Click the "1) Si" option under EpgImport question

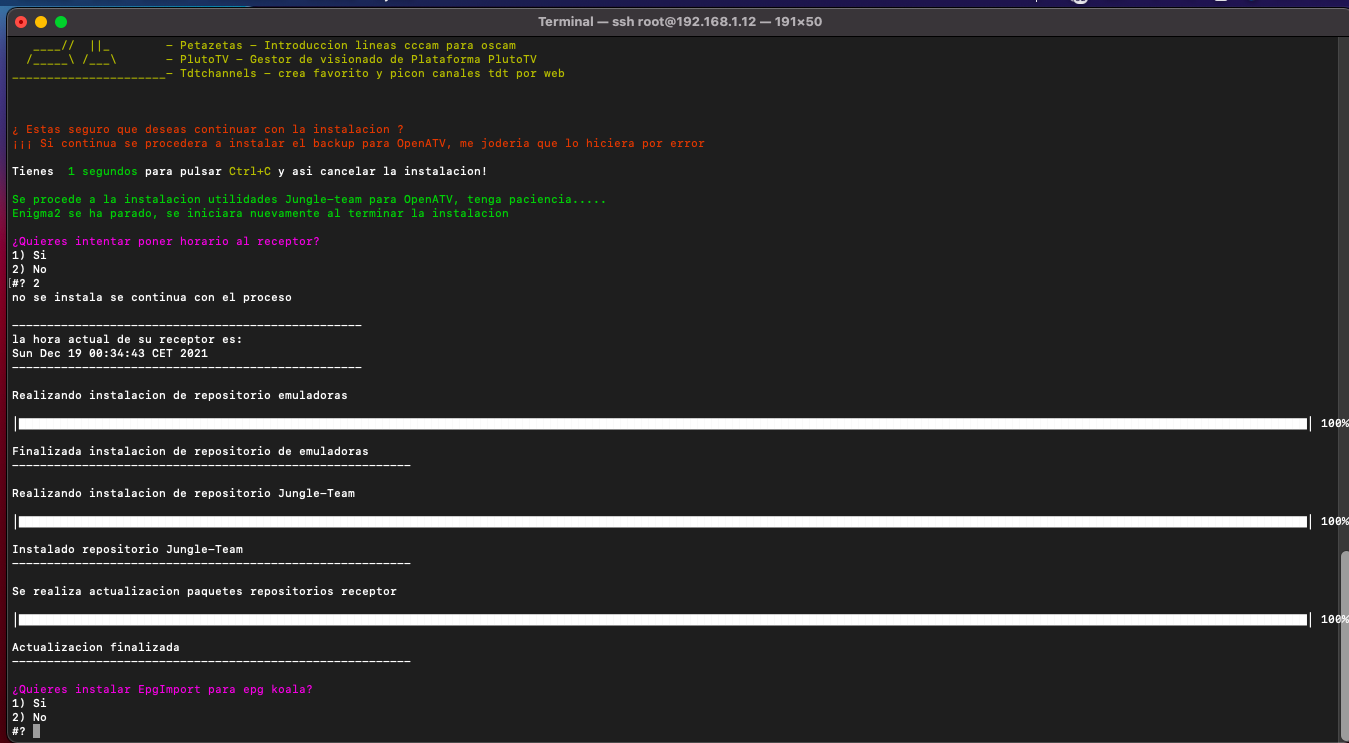click(x=29, y=704)
